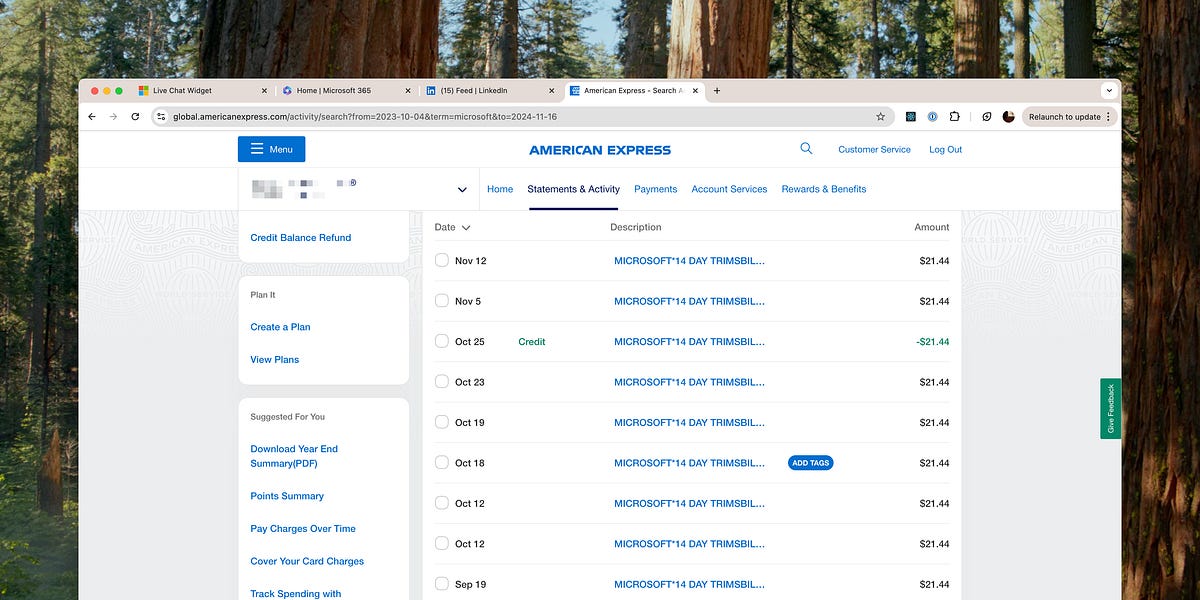1200x600 pixels.
Task: Open the Microsoft charge description on Nov 12
Action: tap(689, 261)
